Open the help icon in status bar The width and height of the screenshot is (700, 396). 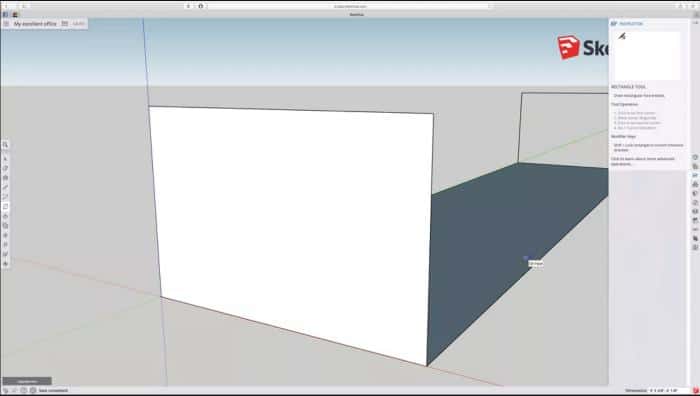24,390
